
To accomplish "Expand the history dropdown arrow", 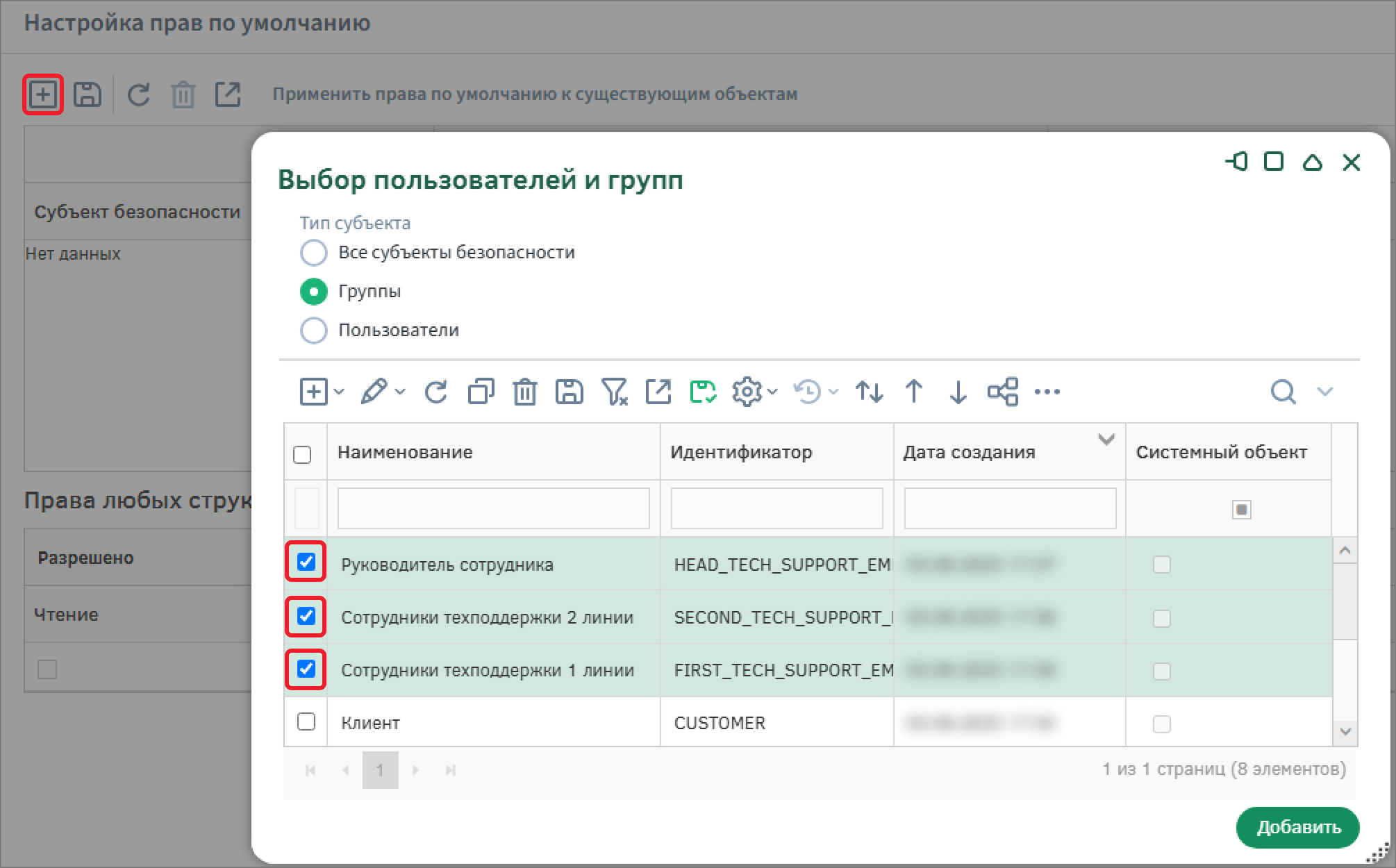I will pyautogui.click(x=833, y=392).
